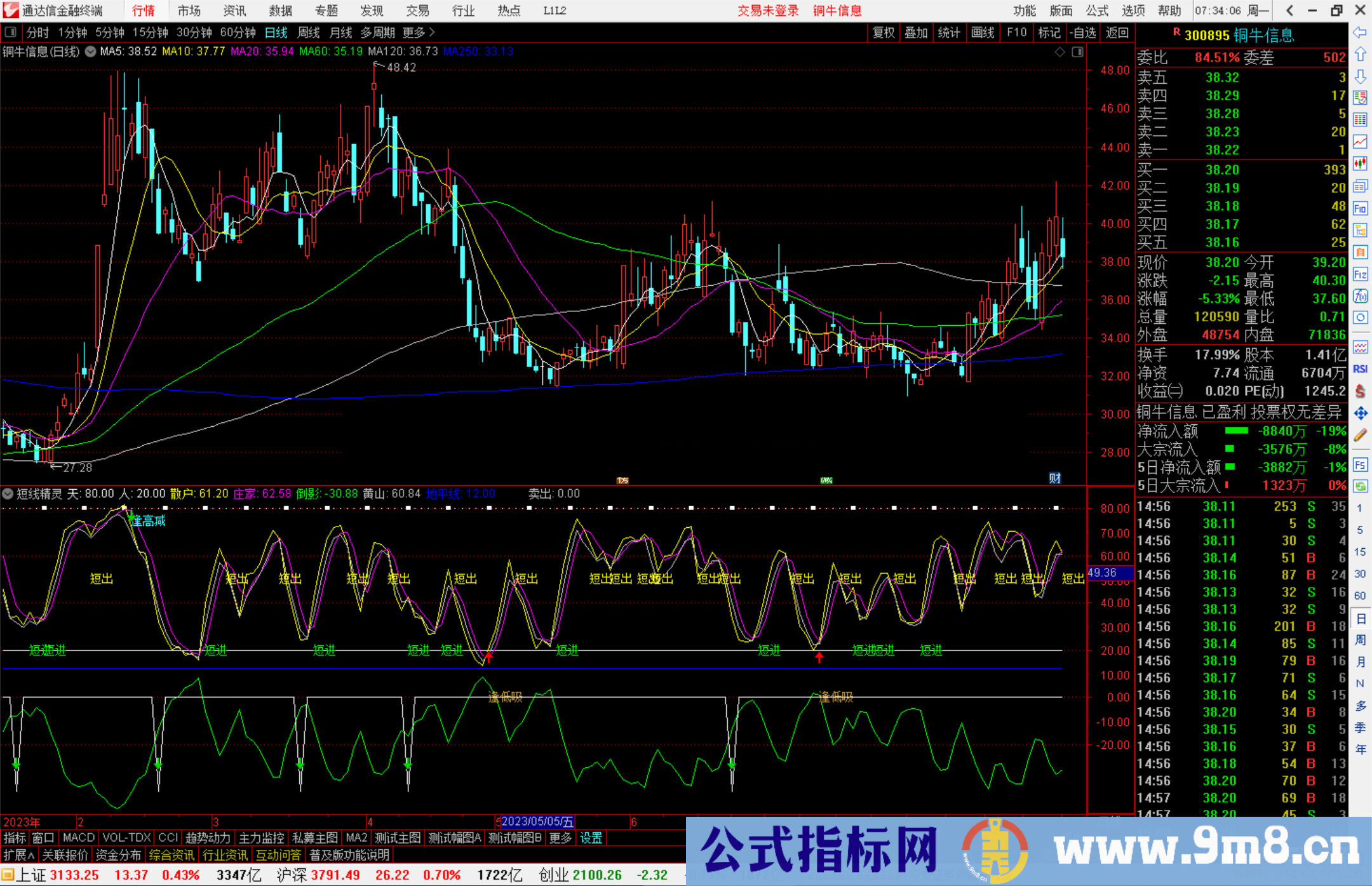Switch to 周 weekly period on right edge
The height and width of the screenshot is (886, 1372).
(x=1361, y=640)
